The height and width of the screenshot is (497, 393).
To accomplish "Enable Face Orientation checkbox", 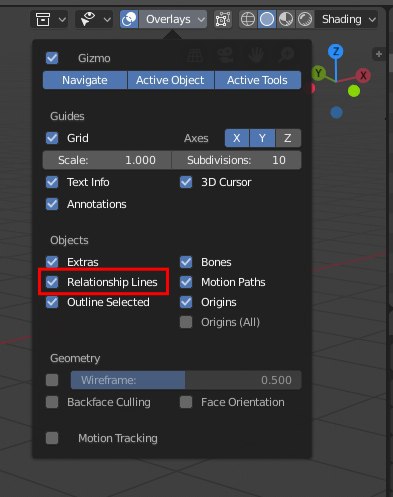I will point(186,402).
